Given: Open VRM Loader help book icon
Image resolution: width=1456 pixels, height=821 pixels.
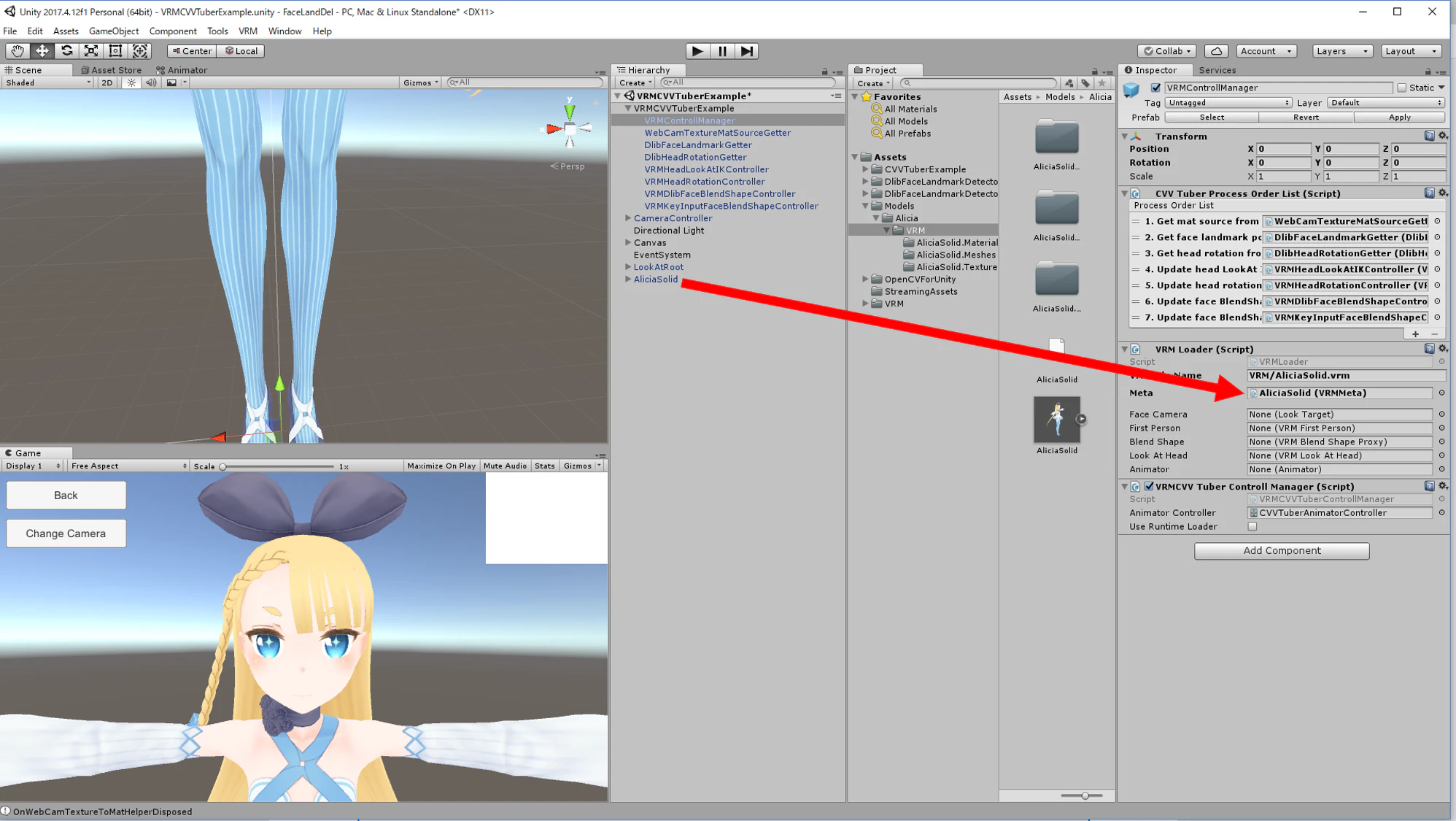Looking at the screenshot, I should coord(1429,349).
